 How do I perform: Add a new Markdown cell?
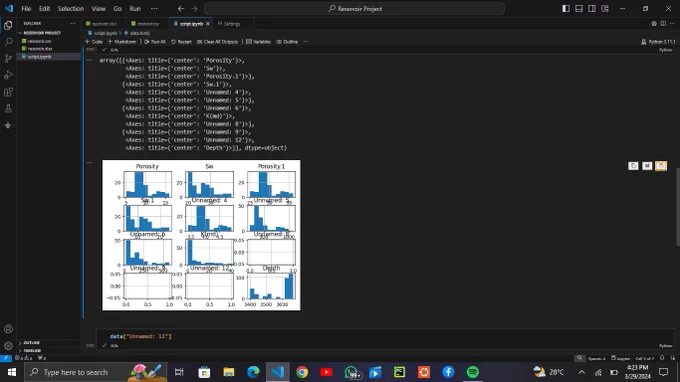122,42
